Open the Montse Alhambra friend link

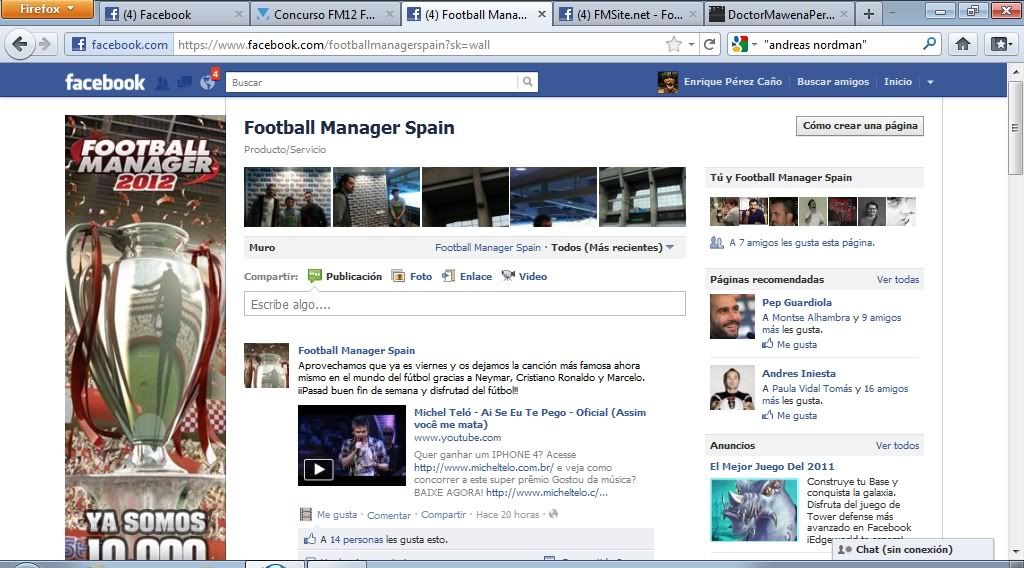click(x=810, y=317)
